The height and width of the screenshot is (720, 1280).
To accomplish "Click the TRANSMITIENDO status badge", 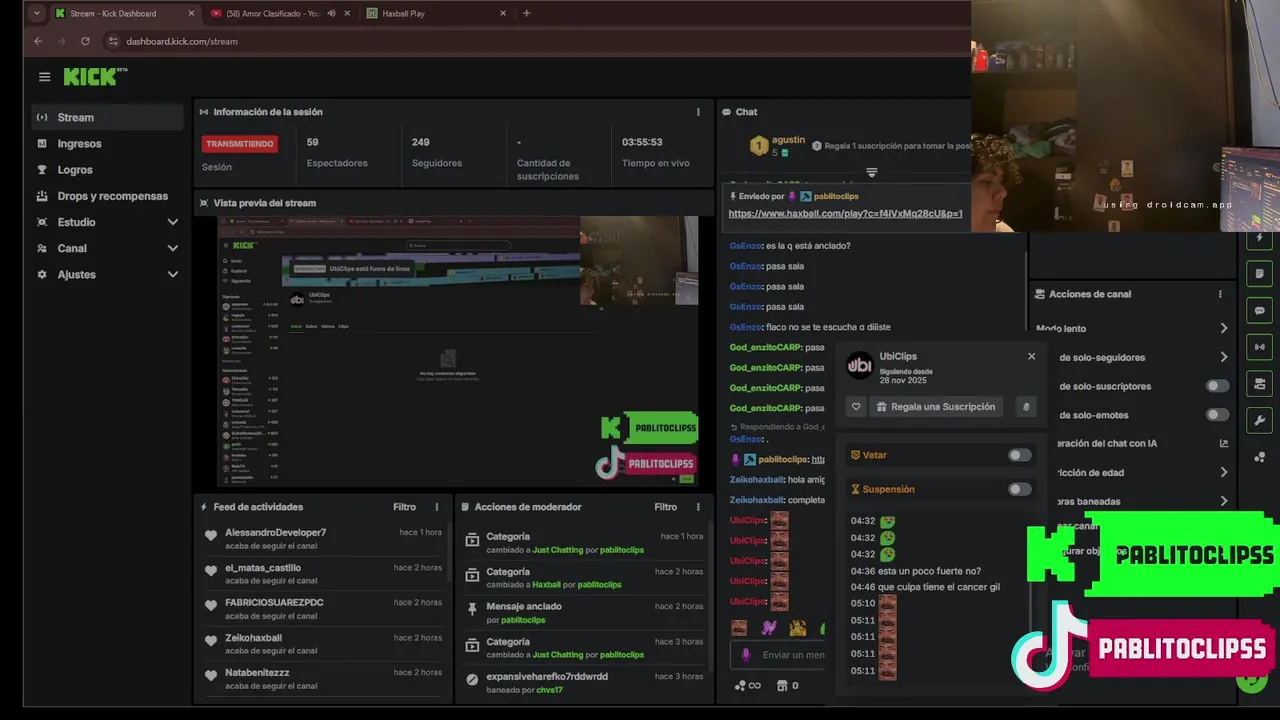I will click(x=240, y=144).
